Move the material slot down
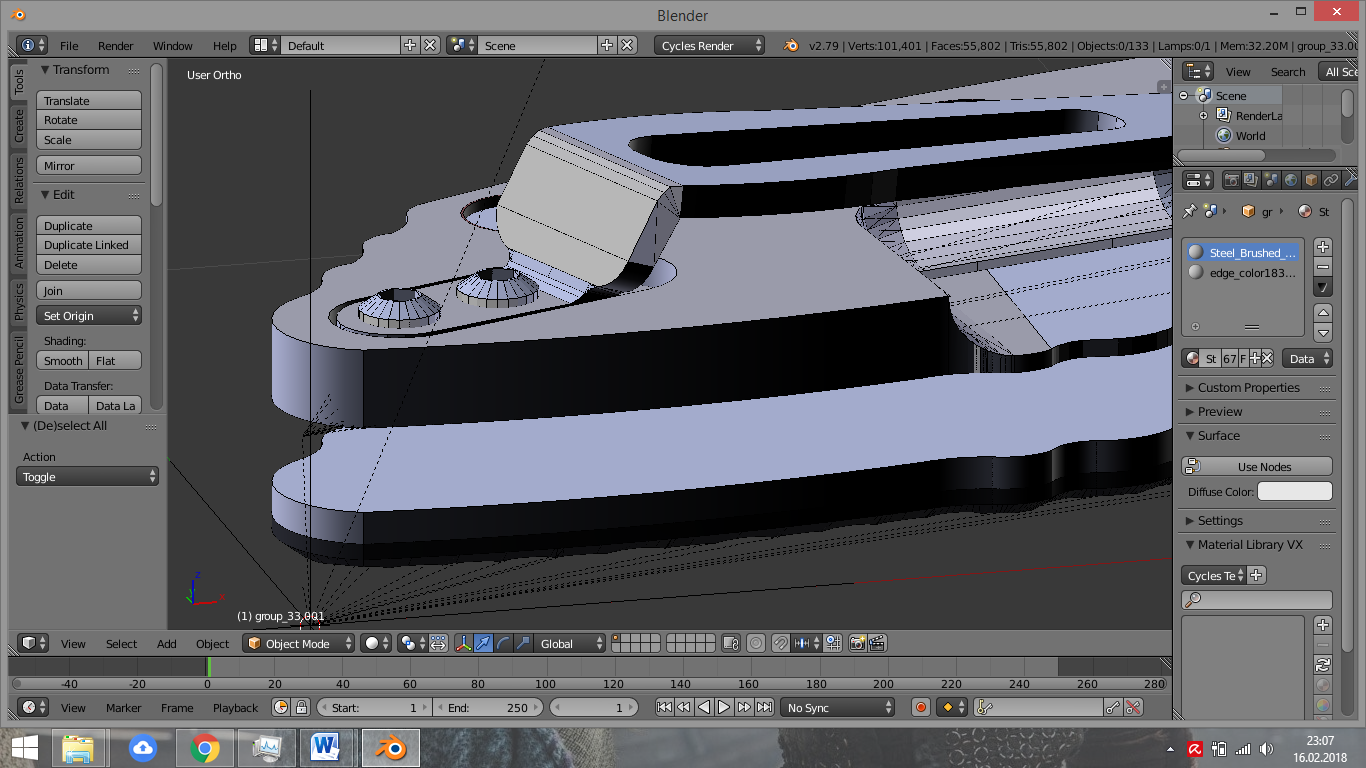This screenshot has width=1366, height=768. click(x=1323, y=333)
